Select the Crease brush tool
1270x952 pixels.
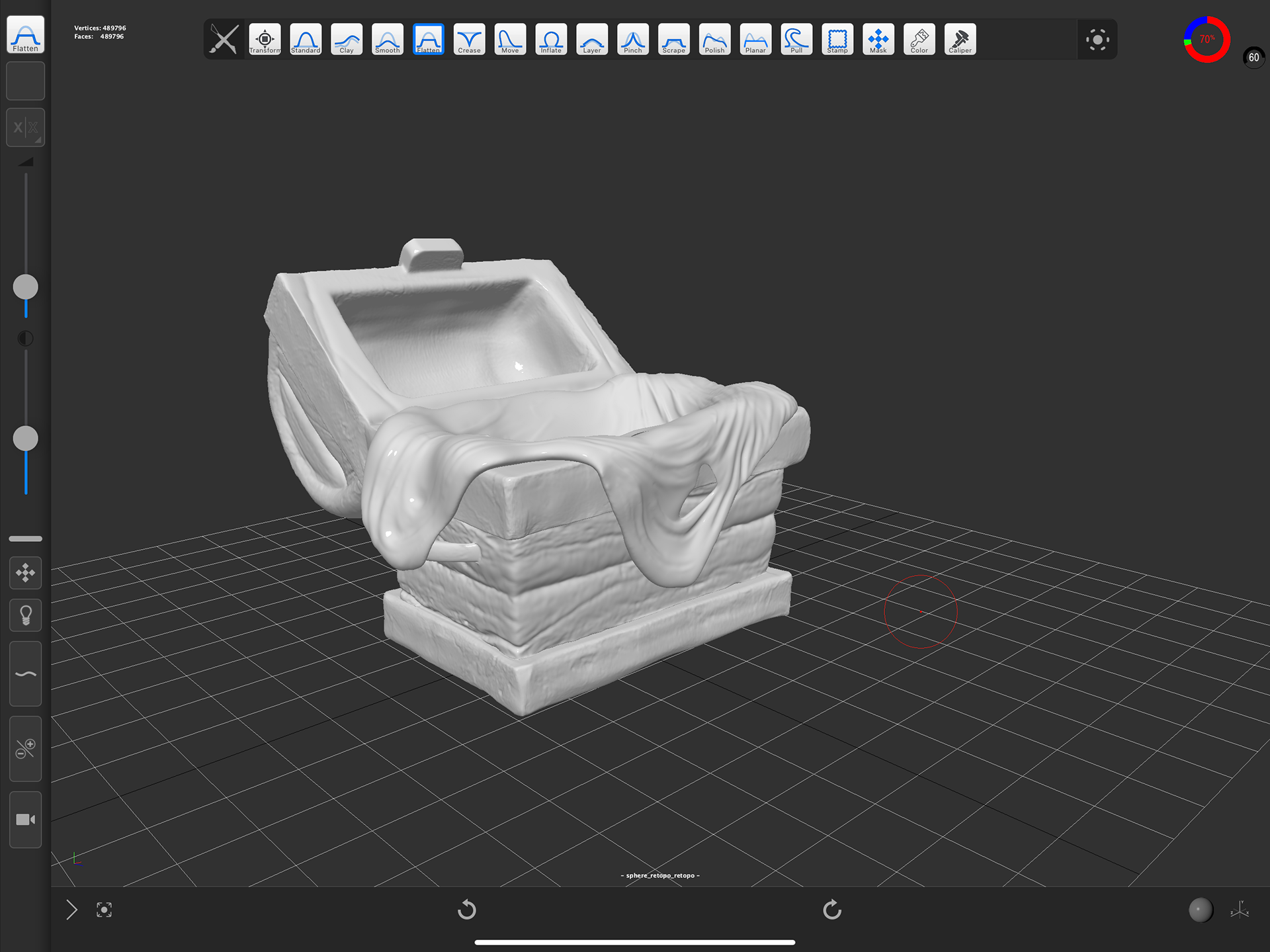tap(469, 40)
